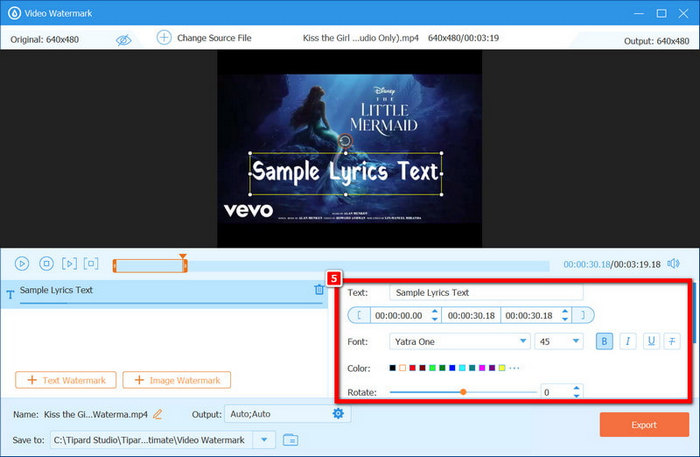Stop the video playback

[x=46, y=264]
